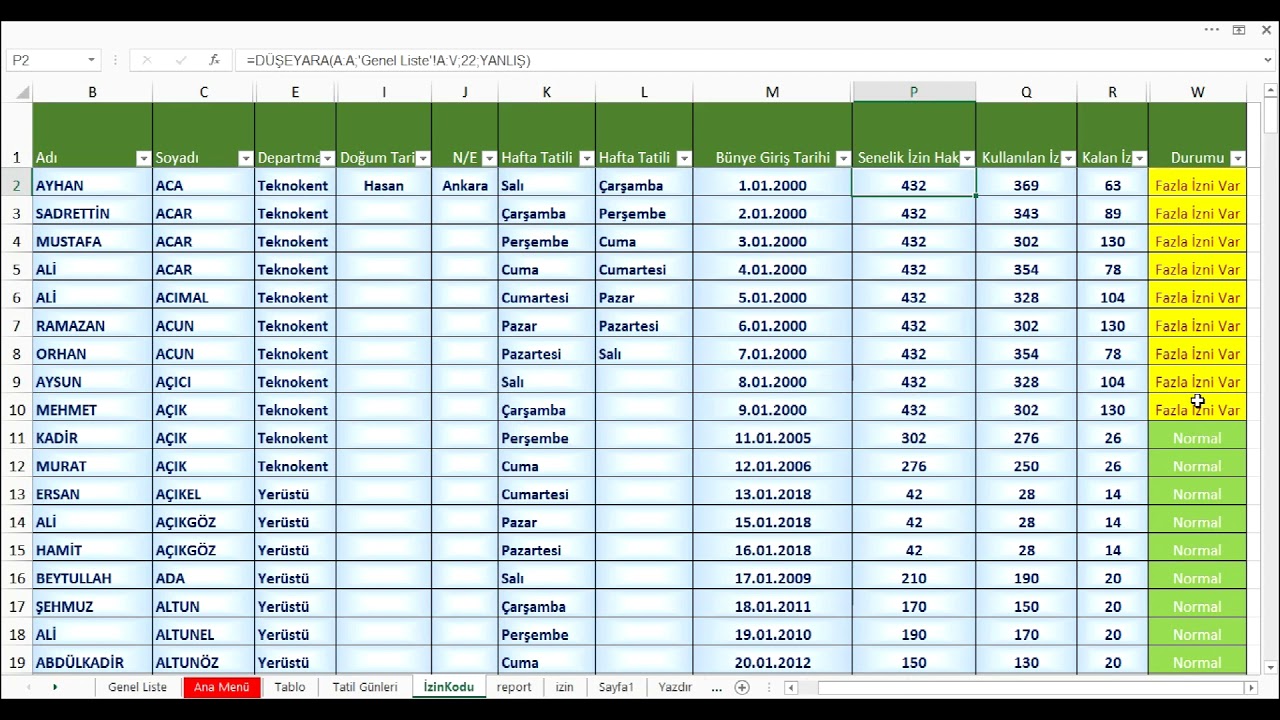This screenshot has height=720, width=1280.
Task: Switch to the report sheet tab
Action: [x=514, y=687]
